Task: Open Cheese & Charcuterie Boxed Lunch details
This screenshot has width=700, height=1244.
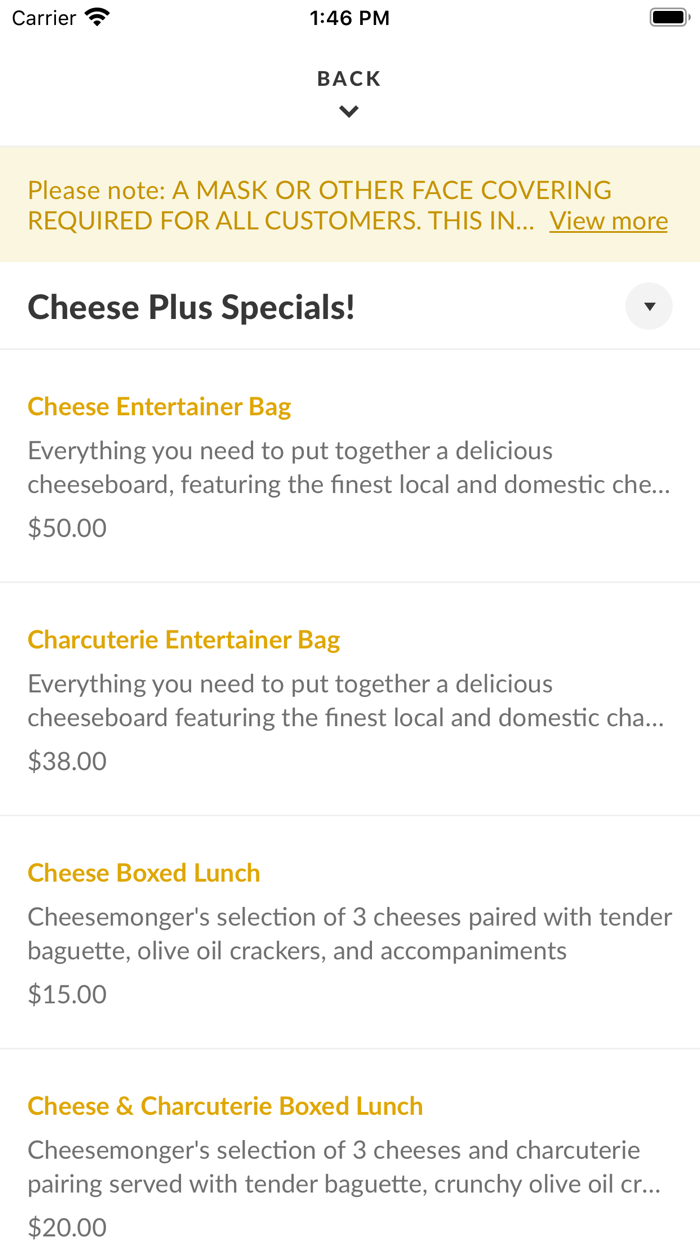Action: [225, 1106]
